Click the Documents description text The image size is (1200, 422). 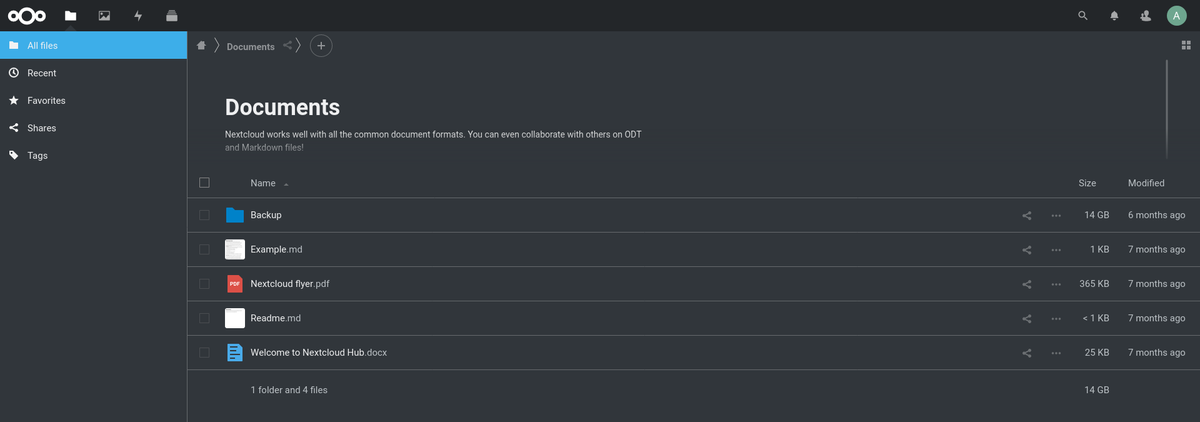[x=433, y=140]
